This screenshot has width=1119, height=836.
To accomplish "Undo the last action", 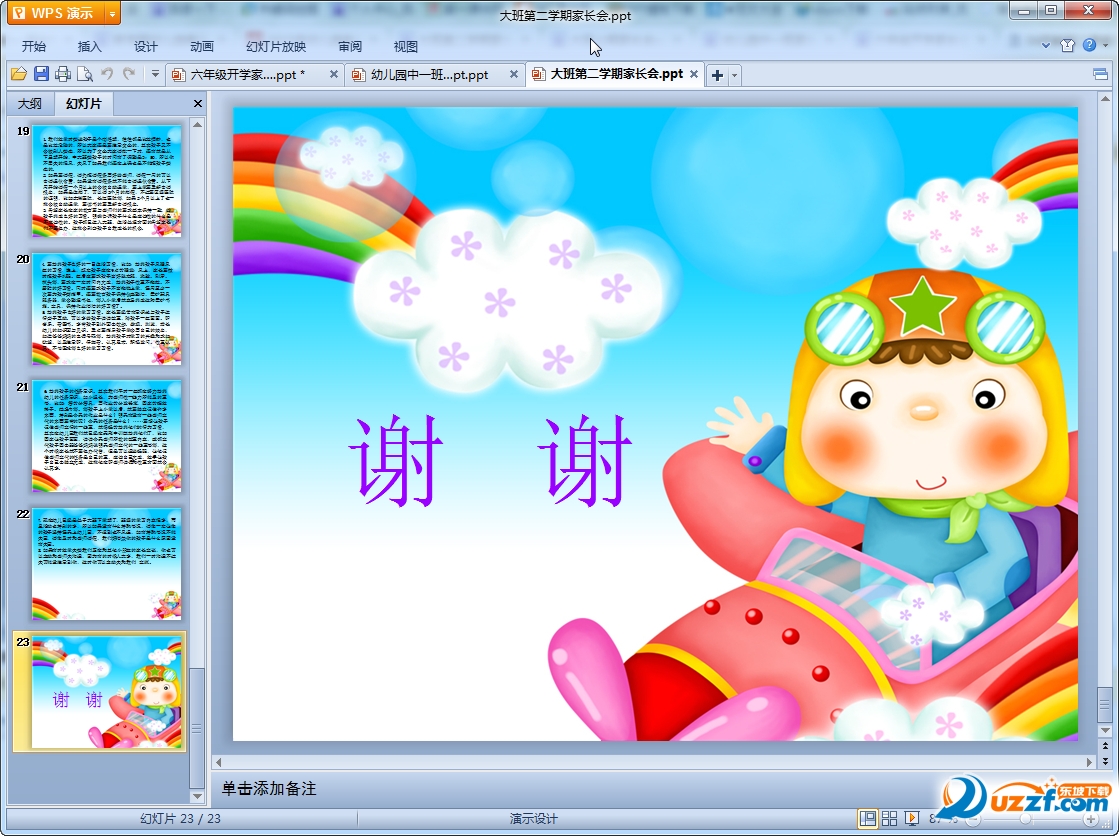I will click(x=107, y=74).
